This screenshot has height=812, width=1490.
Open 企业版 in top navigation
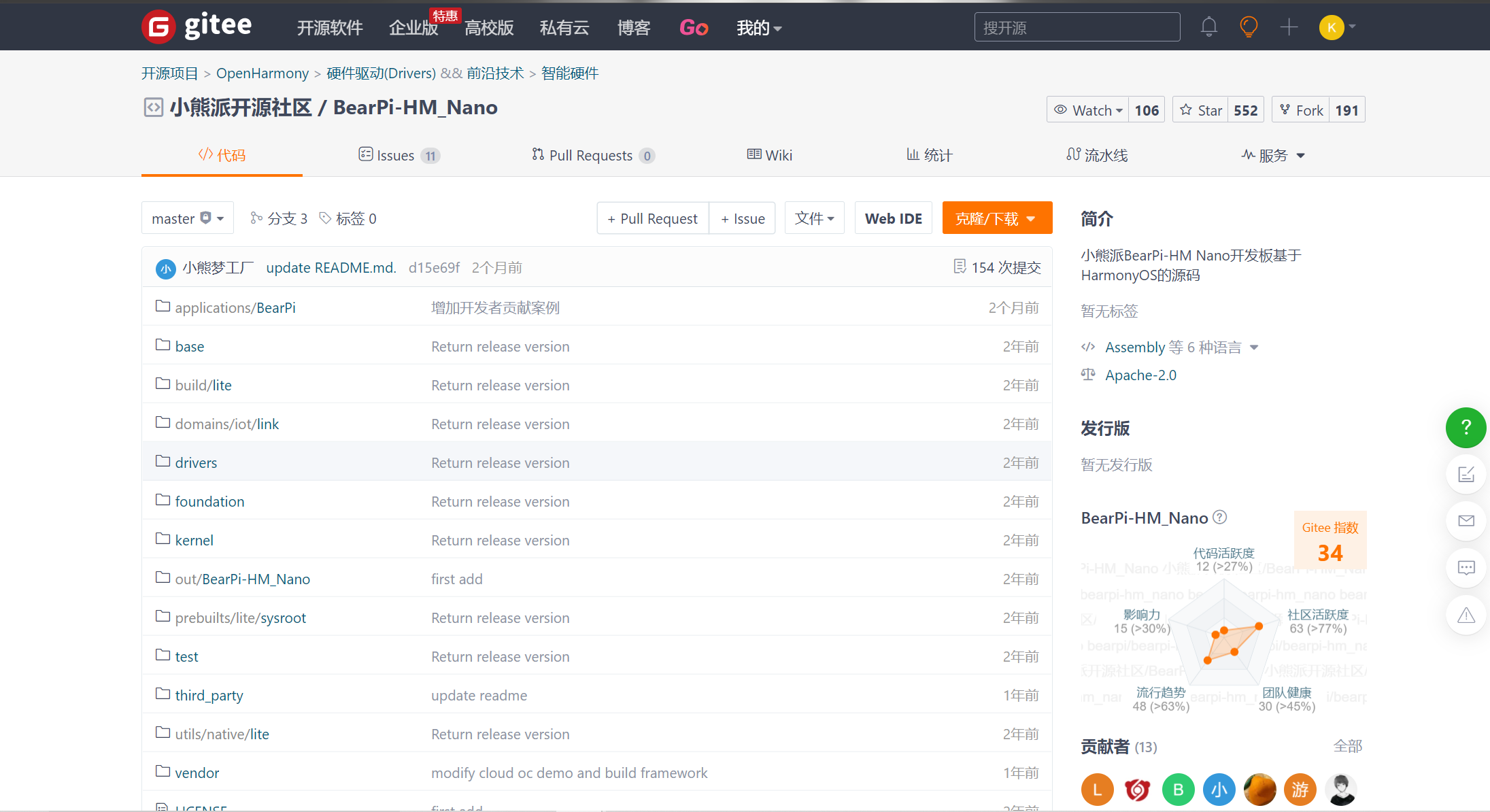[413, 28]
